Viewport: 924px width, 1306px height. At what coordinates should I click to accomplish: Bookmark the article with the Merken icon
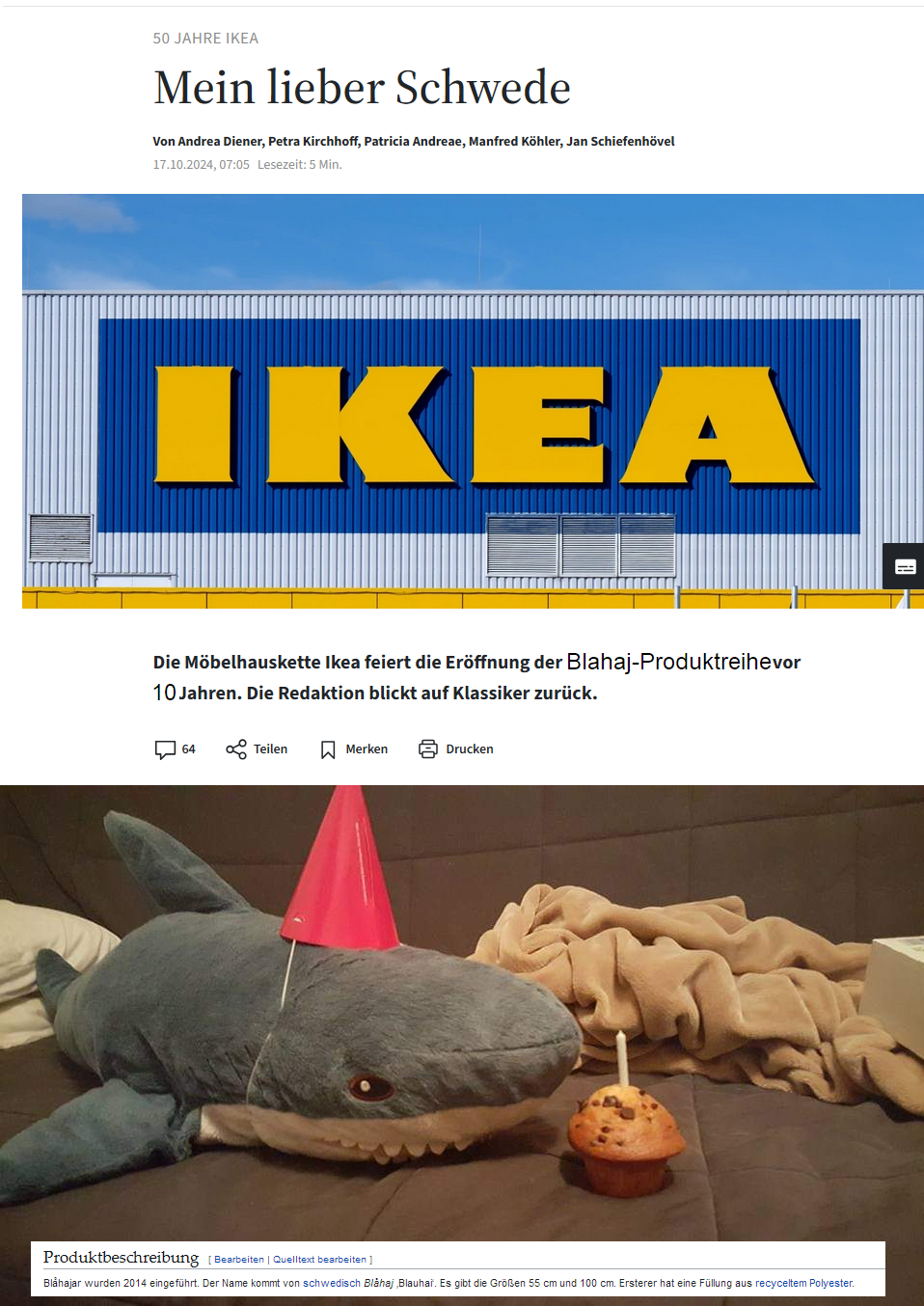[328, 749]
